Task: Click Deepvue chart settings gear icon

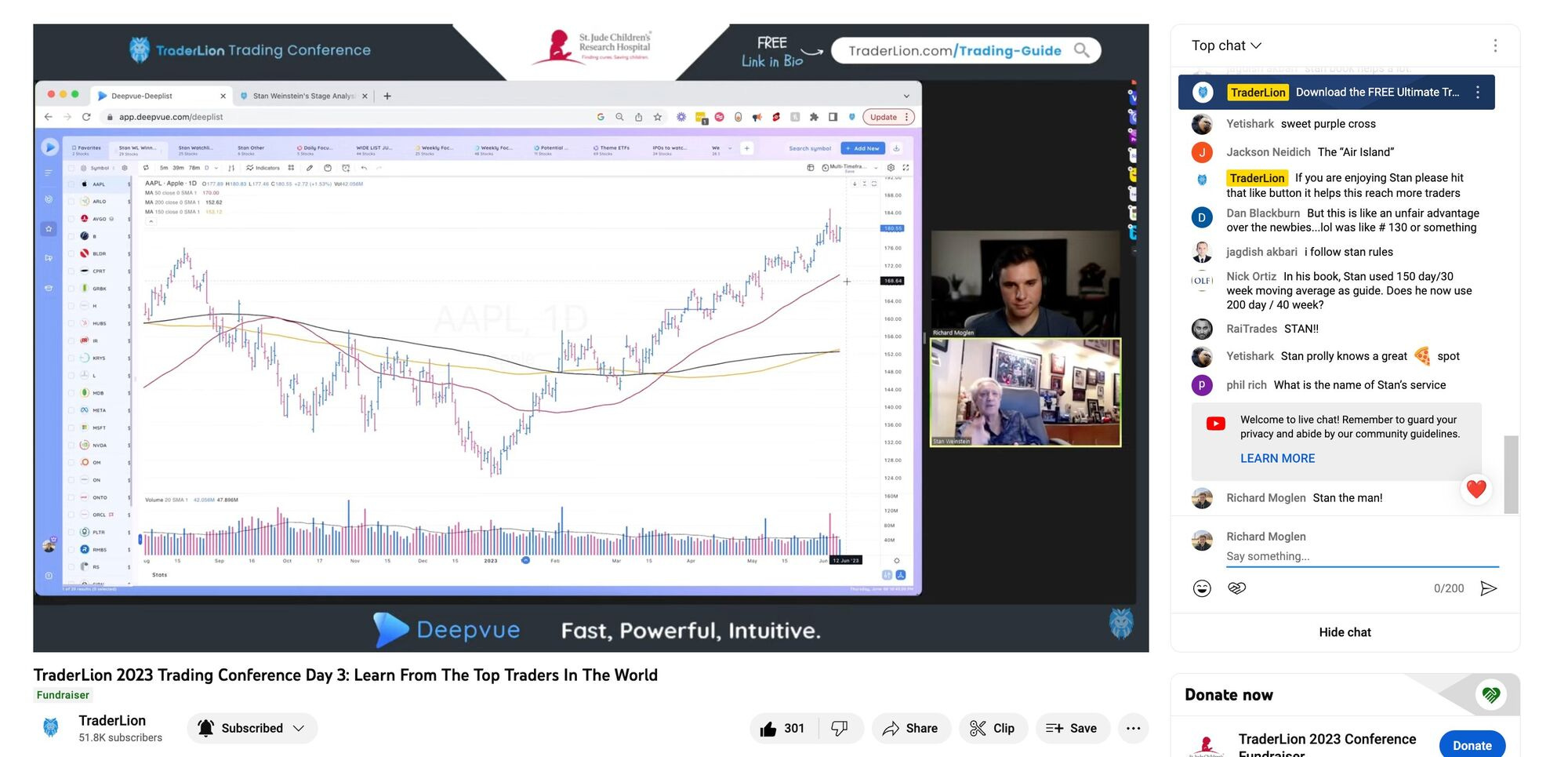Action: click(891, 168)
